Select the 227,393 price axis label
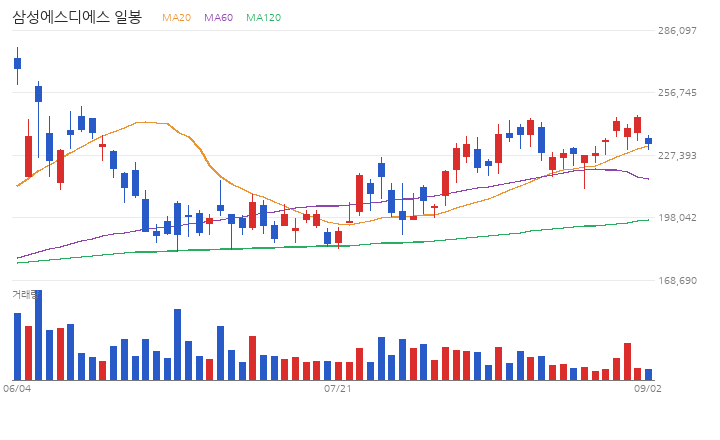 tap(677, 156)
